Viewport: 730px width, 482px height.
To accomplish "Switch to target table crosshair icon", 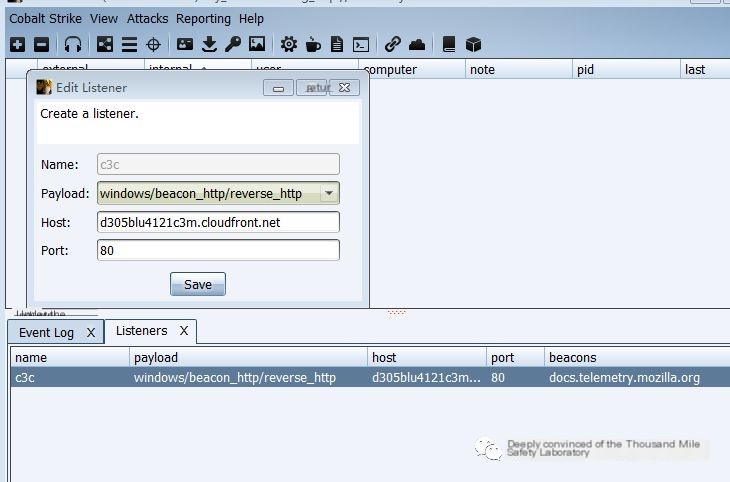I will (x=153, y=45).
